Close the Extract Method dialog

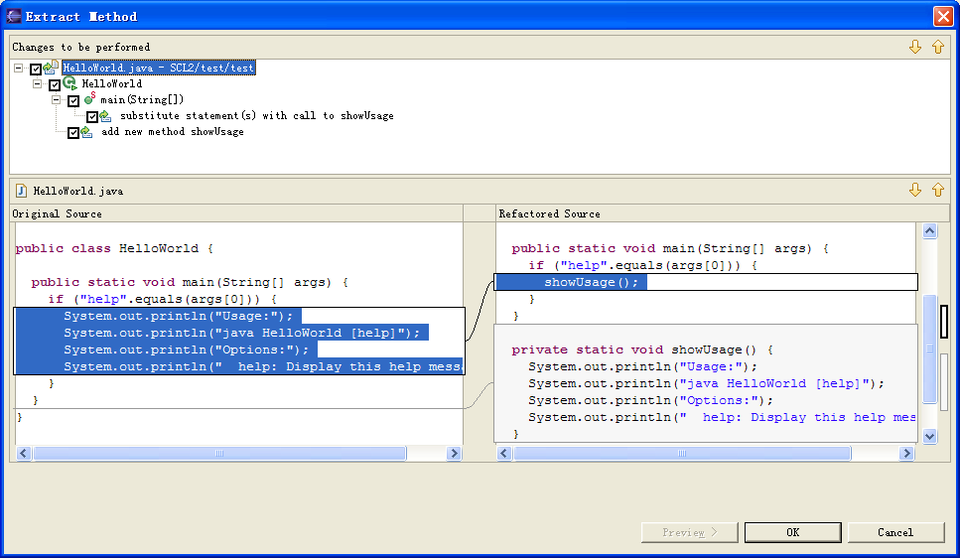point(943,16)
